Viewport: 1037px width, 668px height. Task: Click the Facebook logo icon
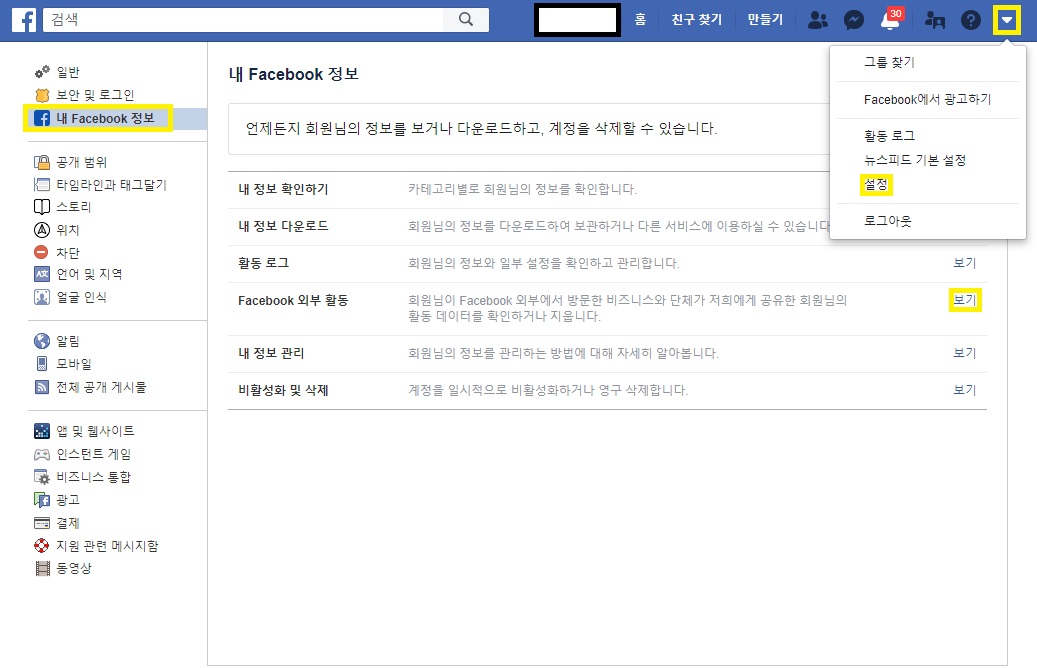point(24,20)
